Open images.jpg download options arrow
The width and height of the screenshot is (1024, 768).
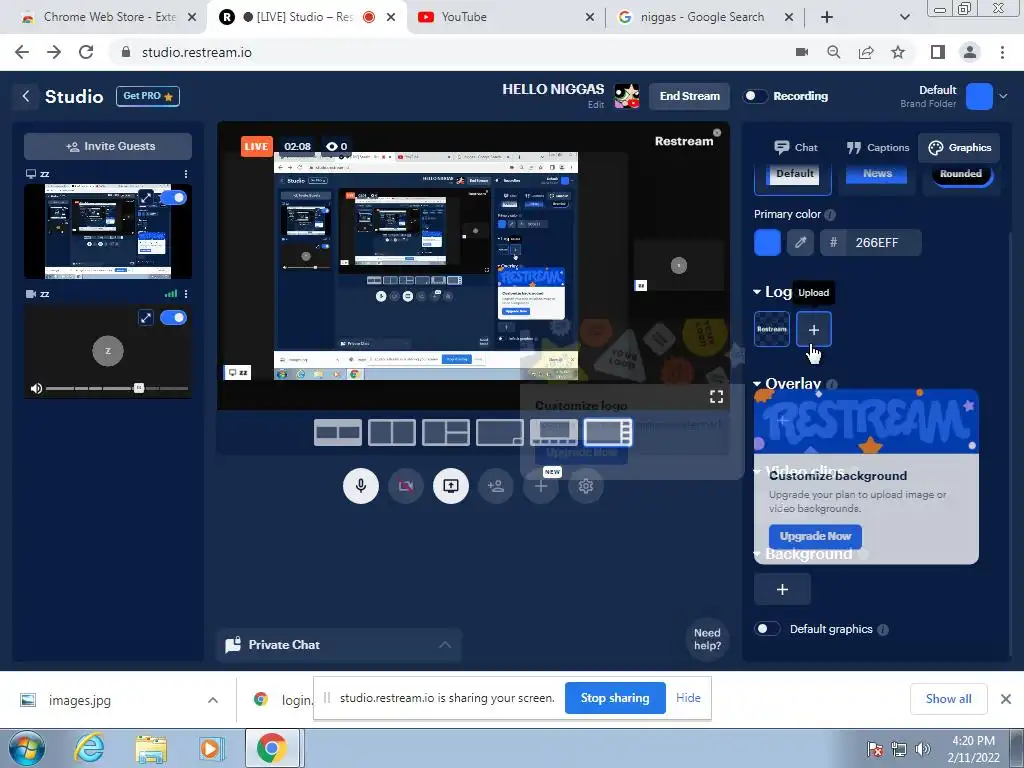[x=213, y=700]
